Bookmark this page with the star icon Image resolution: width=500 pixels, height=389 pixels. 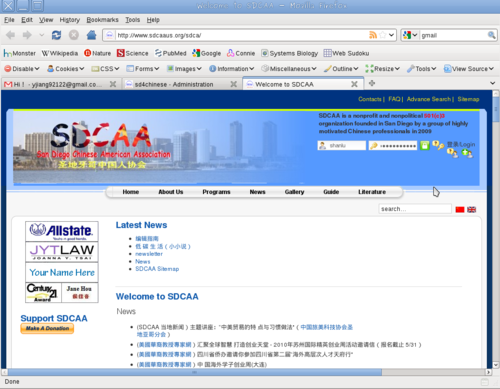pyautogui.click(x=383, y=35)
